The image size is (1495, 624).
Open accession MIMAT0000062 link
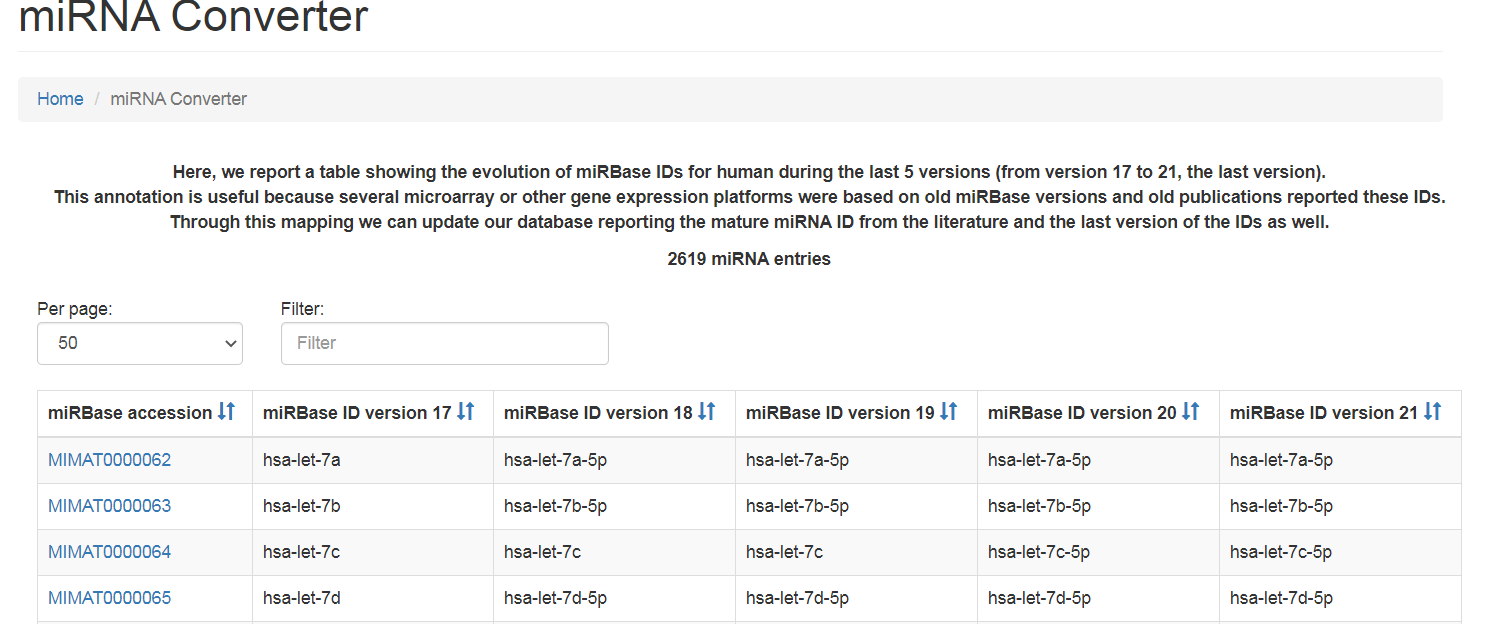click(x=109, y=460)
